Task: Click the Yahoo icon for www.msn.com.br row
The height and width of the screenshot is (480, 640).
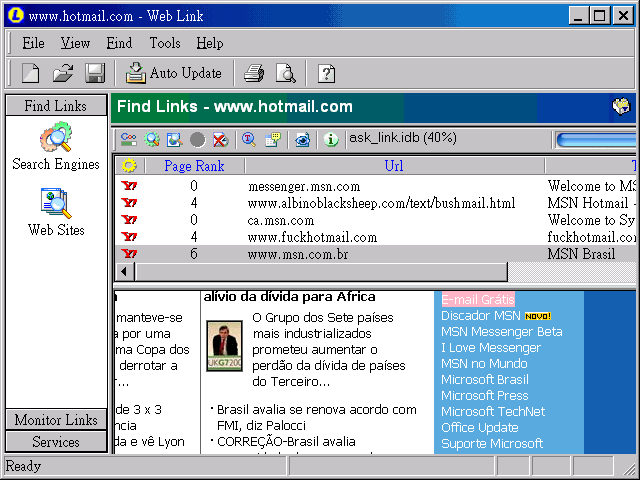Action: pos(129,254)
